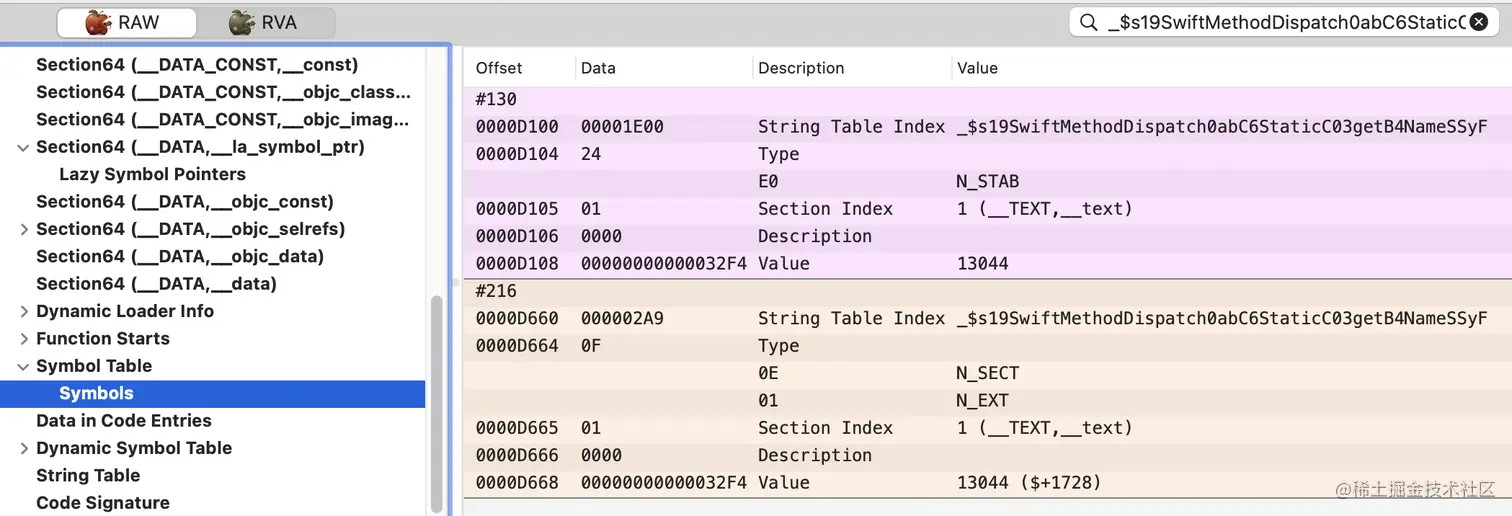Click offset 0000D105 cell

tap(517, 209)
